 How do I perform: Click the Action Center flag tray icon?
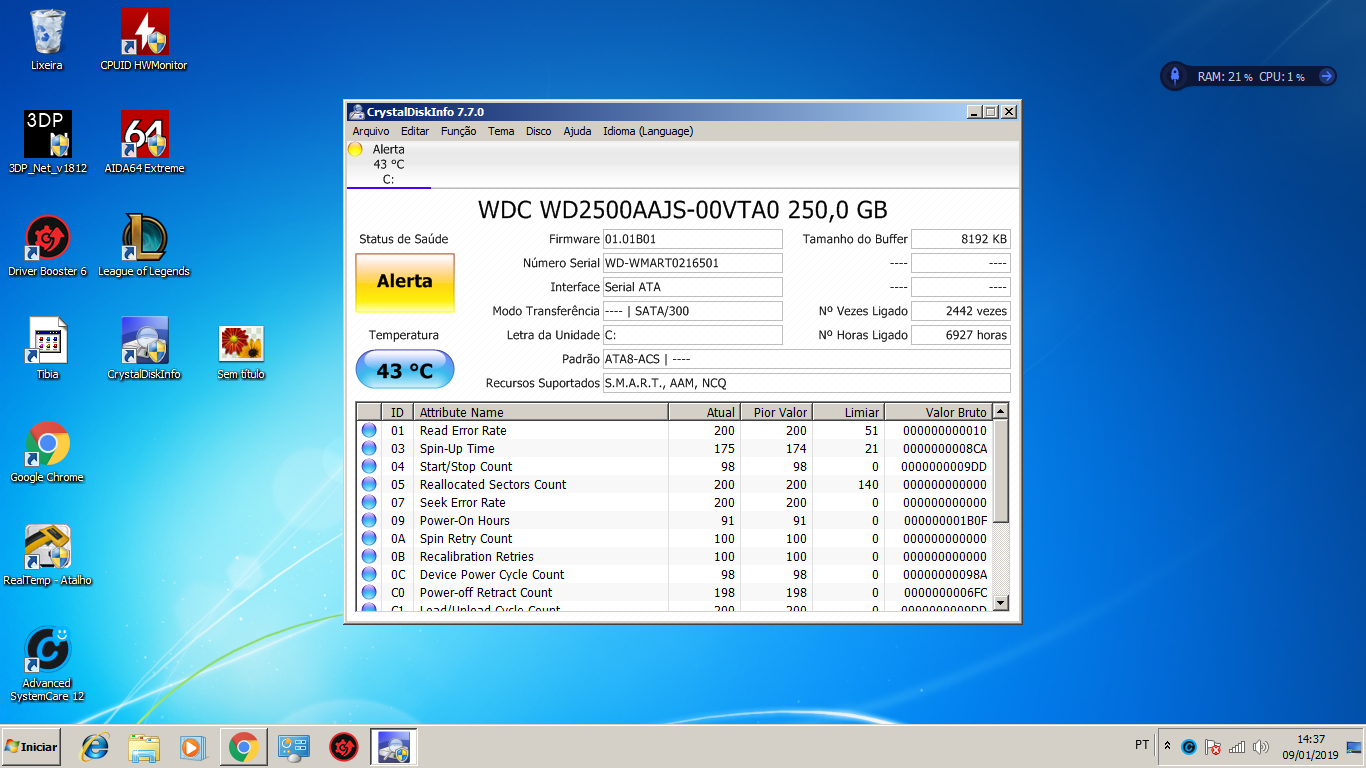tap(1213, 747)
